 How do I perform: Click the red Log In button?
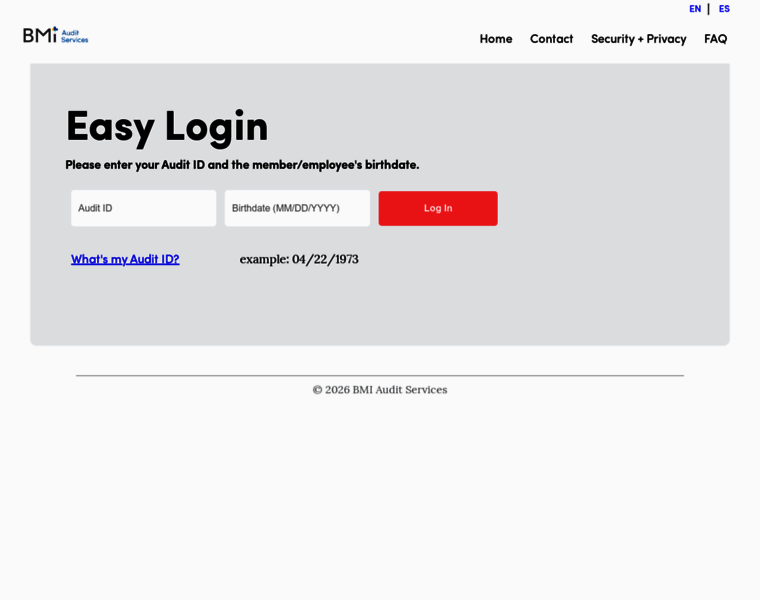(x=438, y=208)
